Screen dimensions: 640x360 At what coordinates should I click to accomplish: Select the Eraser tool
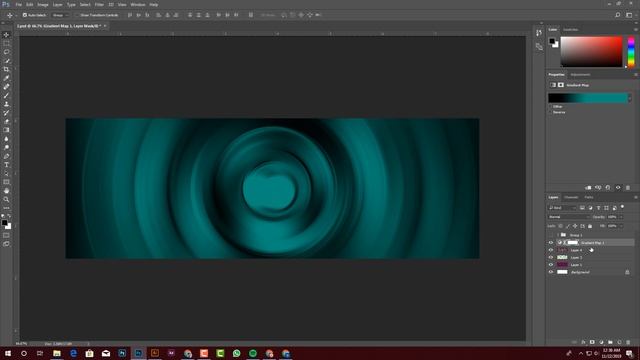(6, 121)
